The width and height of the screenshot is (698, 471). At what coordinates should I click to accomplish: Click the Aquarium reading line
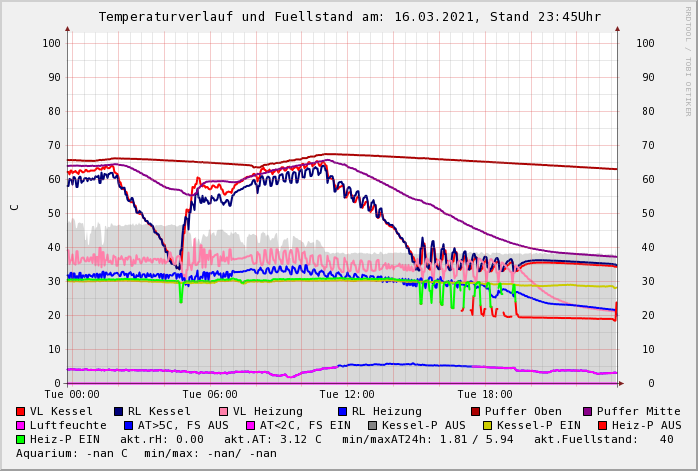146,454
